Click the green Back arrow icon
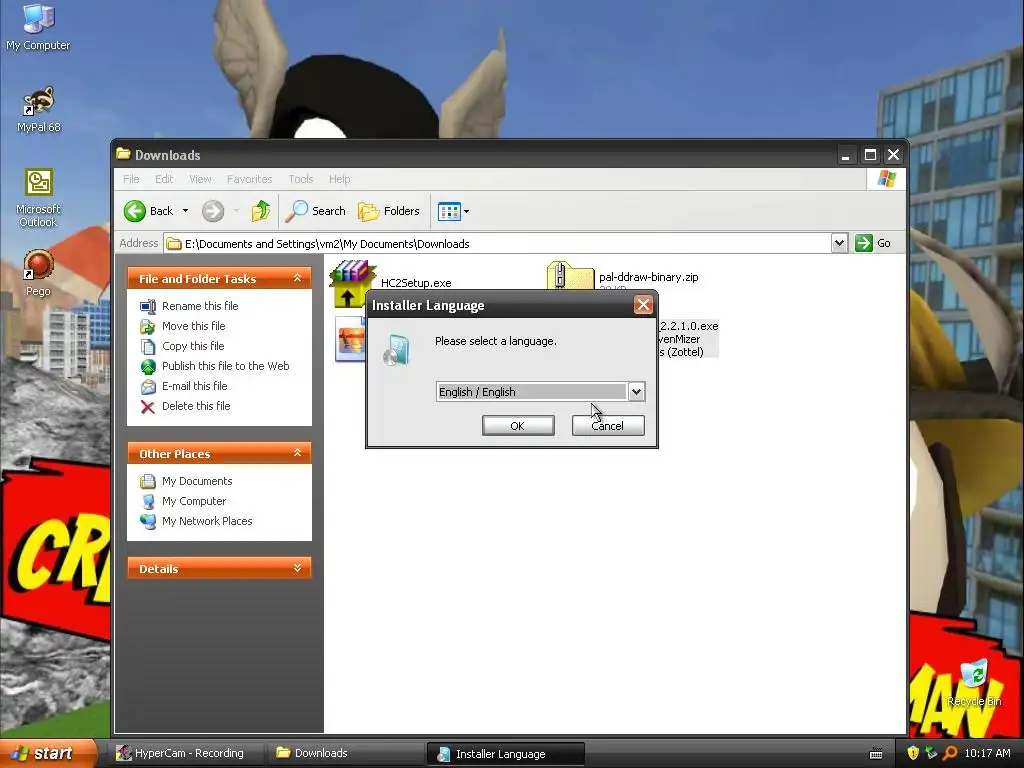The height and width of the screenshot is (768, 1024). (x=135, y=211)
